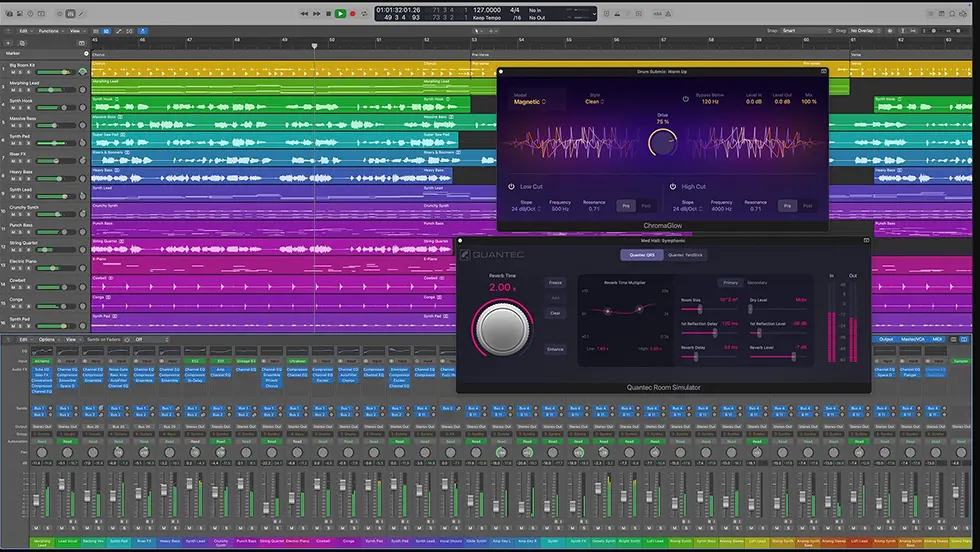The height and width of the screenshot is (552, 980).
Task: Toggle the ChromaGlow High Cut power button
Action: 673,186
